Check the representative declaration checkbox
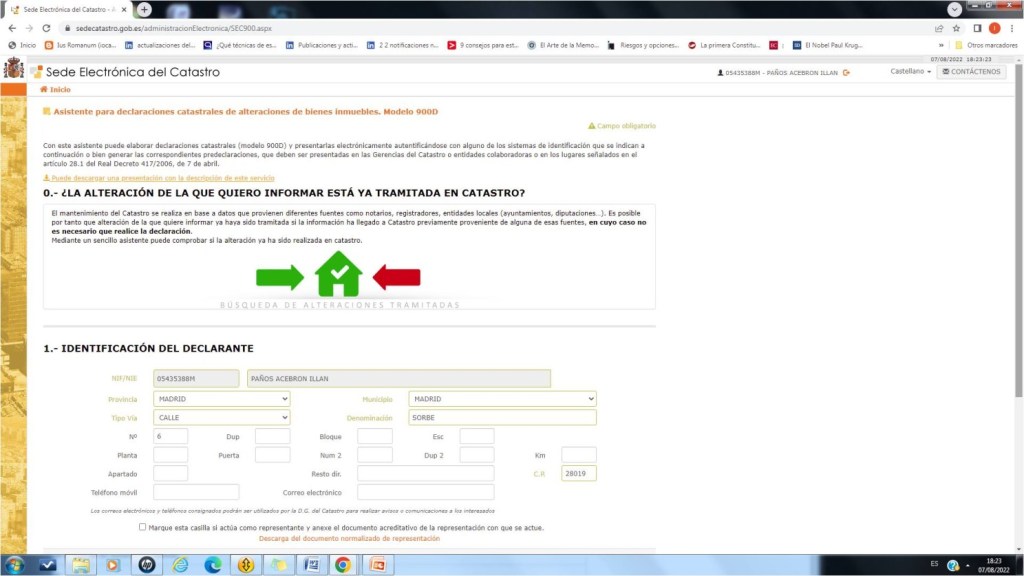Screen dimensions: 1024x576 [143, 527]
